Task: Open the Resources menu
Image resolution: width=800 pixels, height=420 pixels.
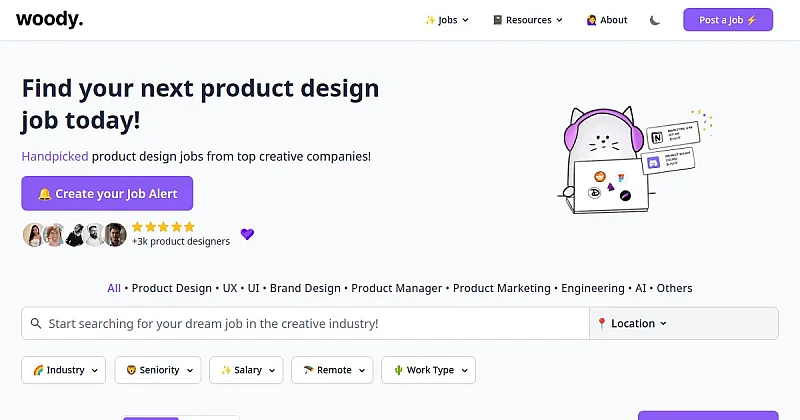Action: 528,20
